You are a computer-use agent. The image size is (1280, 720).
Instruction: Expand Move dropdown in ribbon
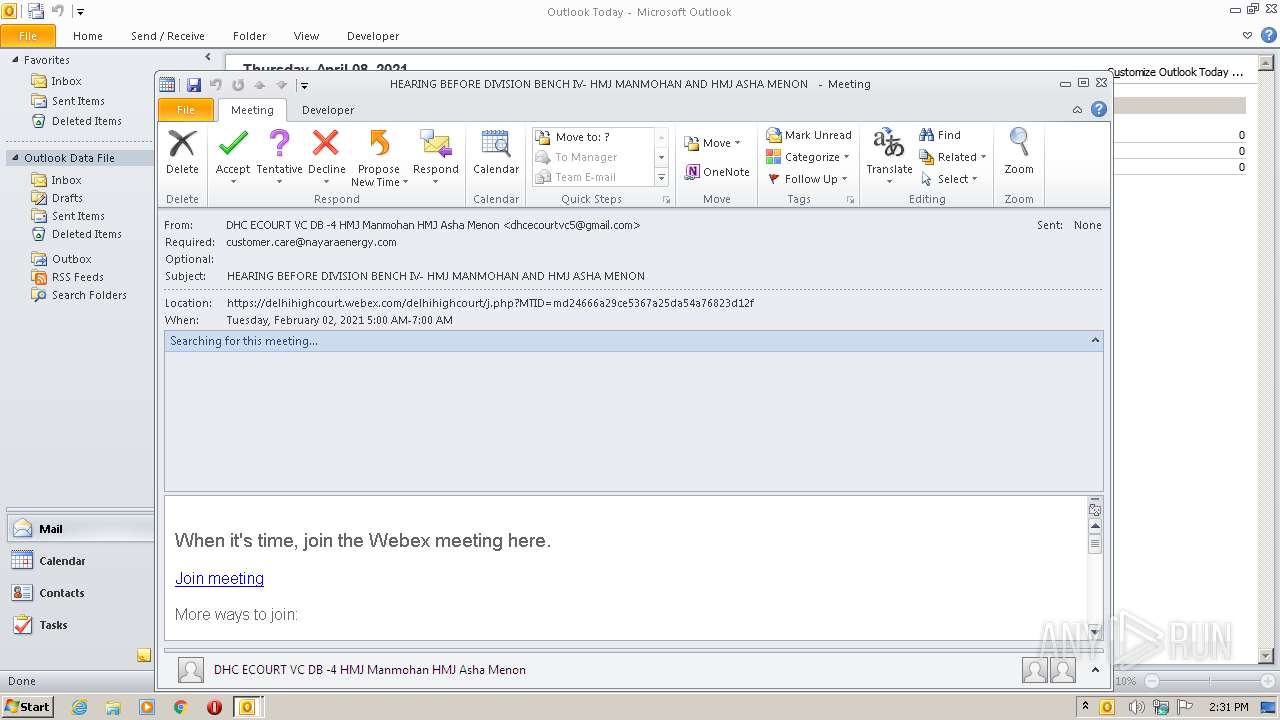click(712, 143)
